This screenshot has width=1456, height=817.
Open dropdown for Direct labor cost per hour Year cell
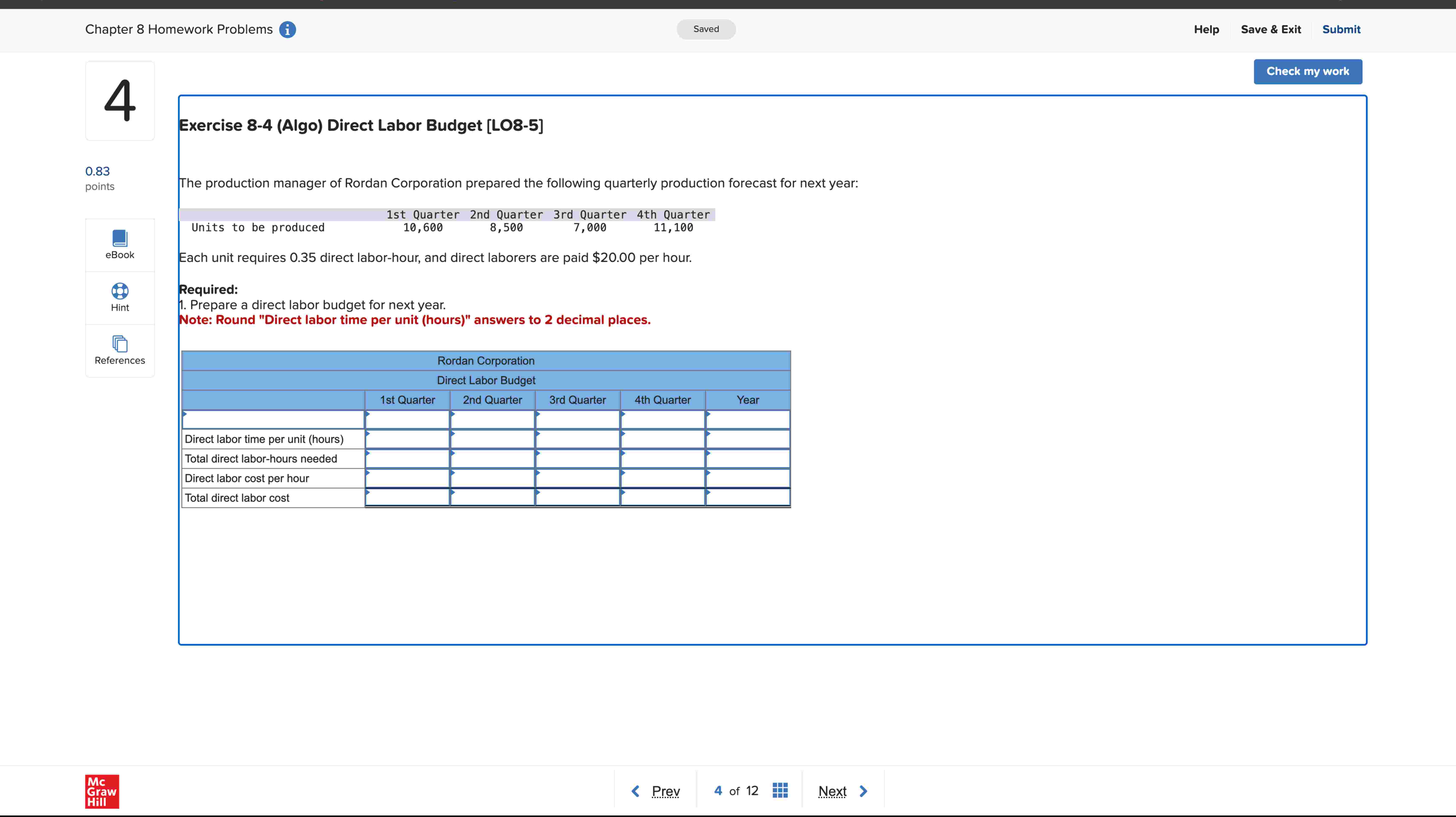[x=708, y=478]
